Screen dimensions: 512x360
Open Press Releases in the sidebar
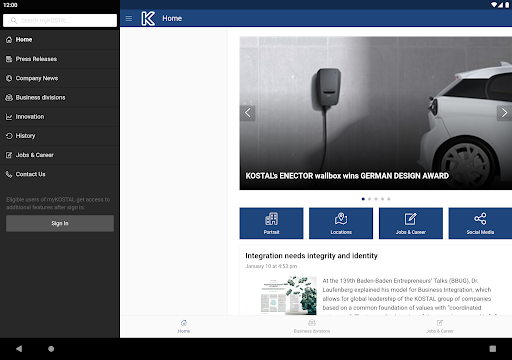coord(60,59)
